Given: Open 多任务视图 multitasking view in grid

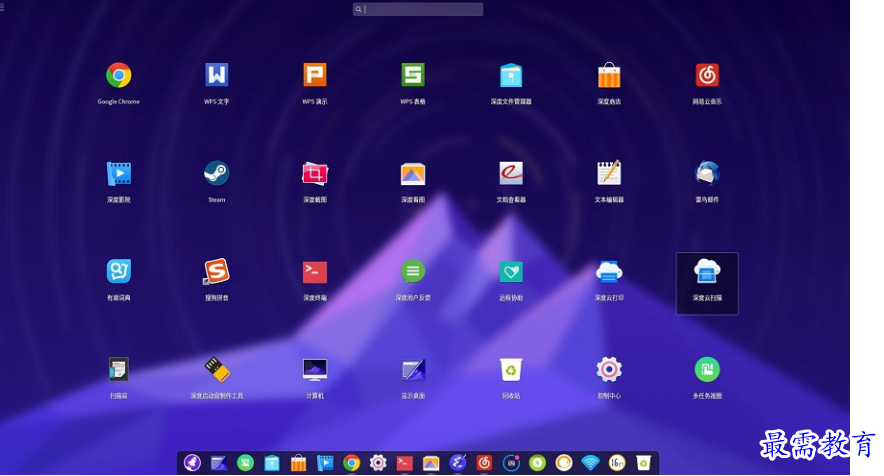Looking at the screenshot, I should (707, 369).
